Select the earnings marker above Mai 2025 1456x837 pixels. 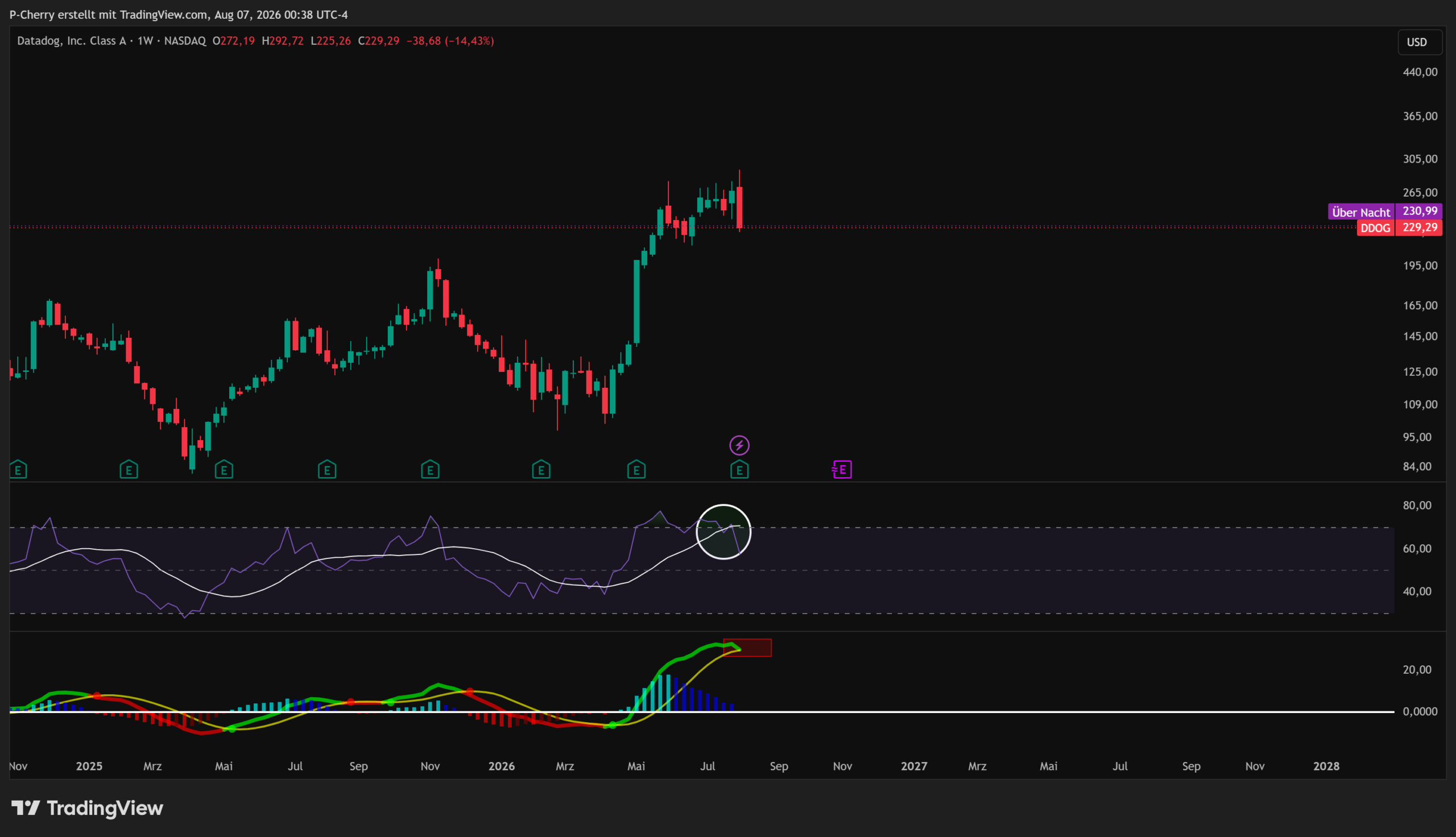click(224, 470)
